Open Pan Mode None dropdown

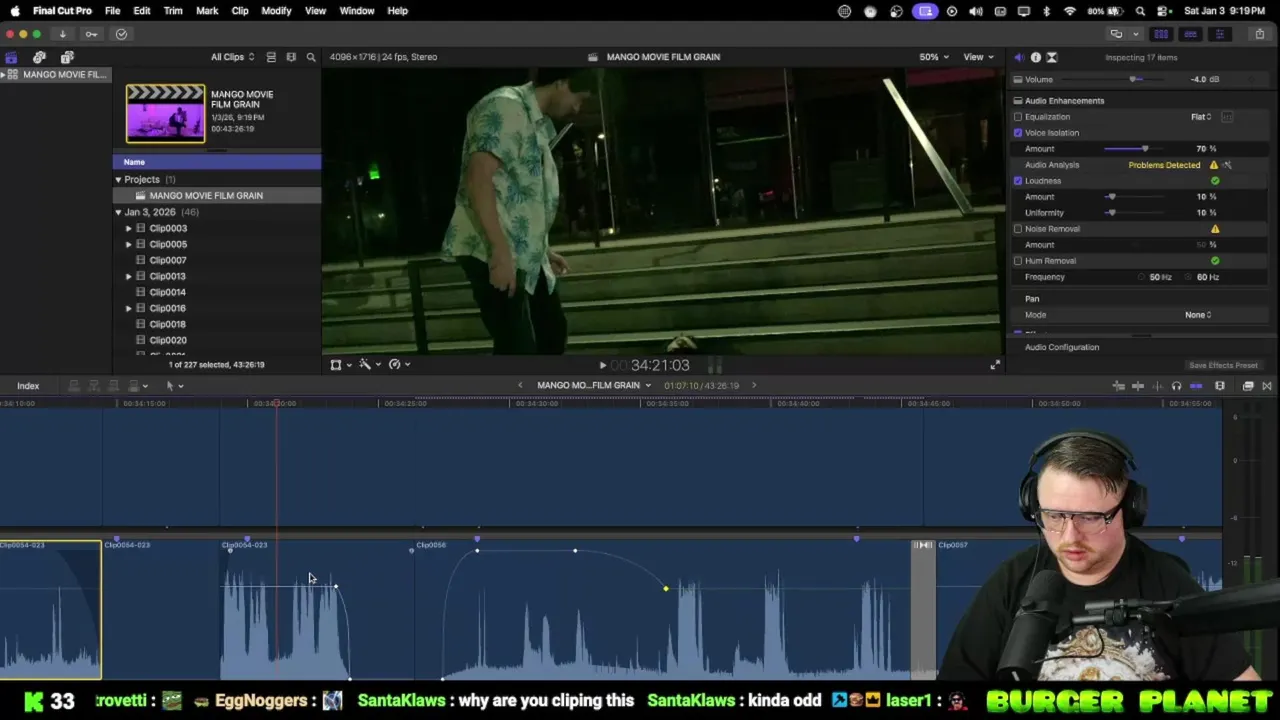pos(1198,315)
